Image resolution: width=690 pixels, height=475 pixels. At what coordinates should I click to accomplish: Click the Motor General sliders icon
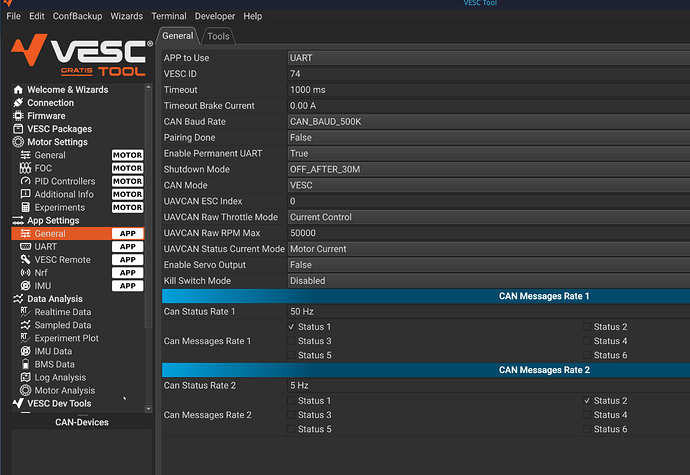26,155
